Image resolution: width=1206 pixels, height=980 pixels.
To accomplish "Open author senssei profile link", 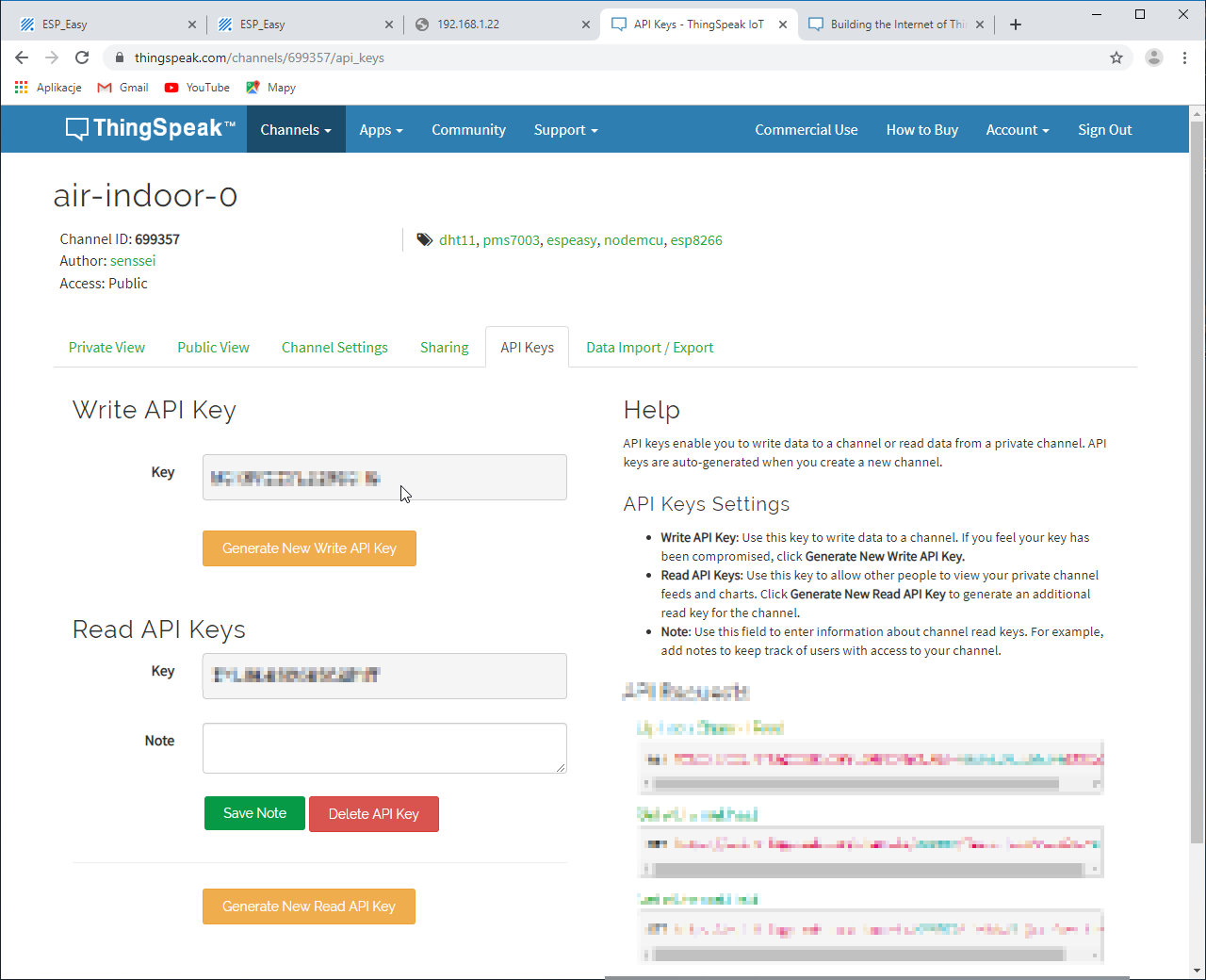I will coord(133,261).
